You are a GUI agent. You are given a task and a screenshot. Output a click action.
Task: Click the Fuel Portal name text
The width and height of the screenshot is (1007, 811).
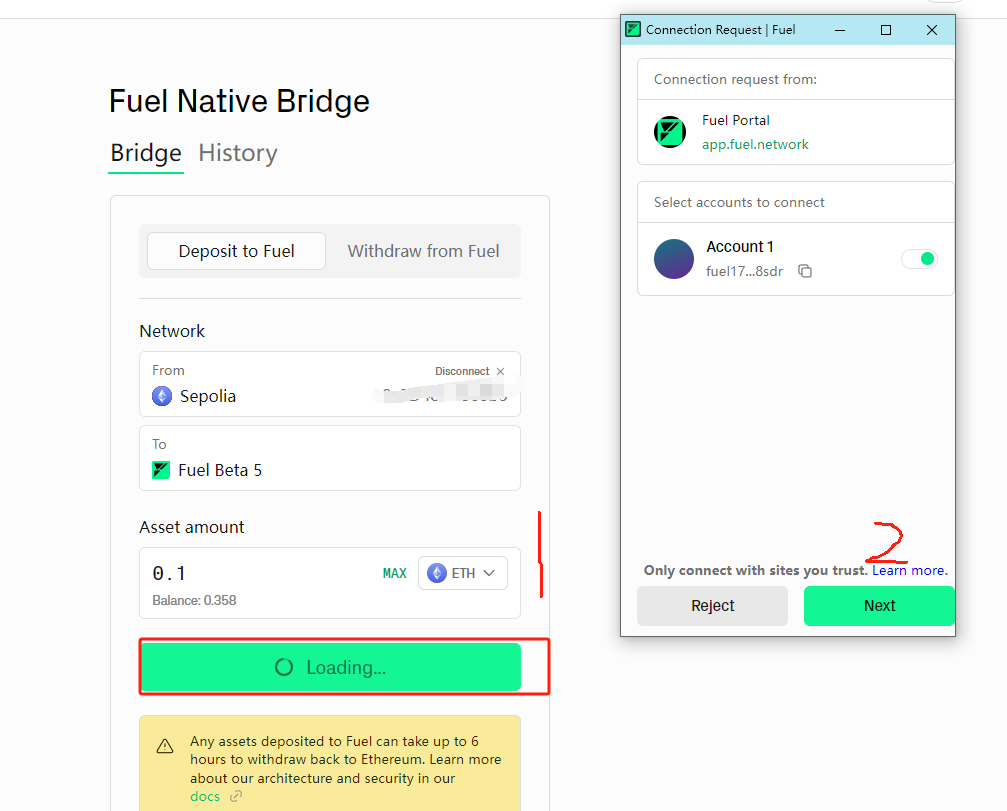pos(735,120)
